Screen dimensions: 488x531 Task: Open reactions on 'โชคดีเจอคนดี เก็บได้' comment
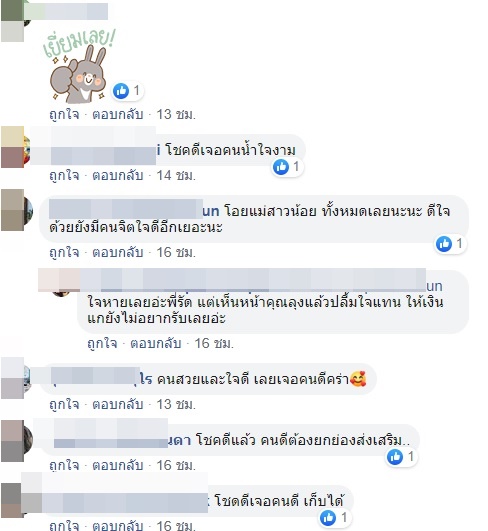(x=335, y=517)
